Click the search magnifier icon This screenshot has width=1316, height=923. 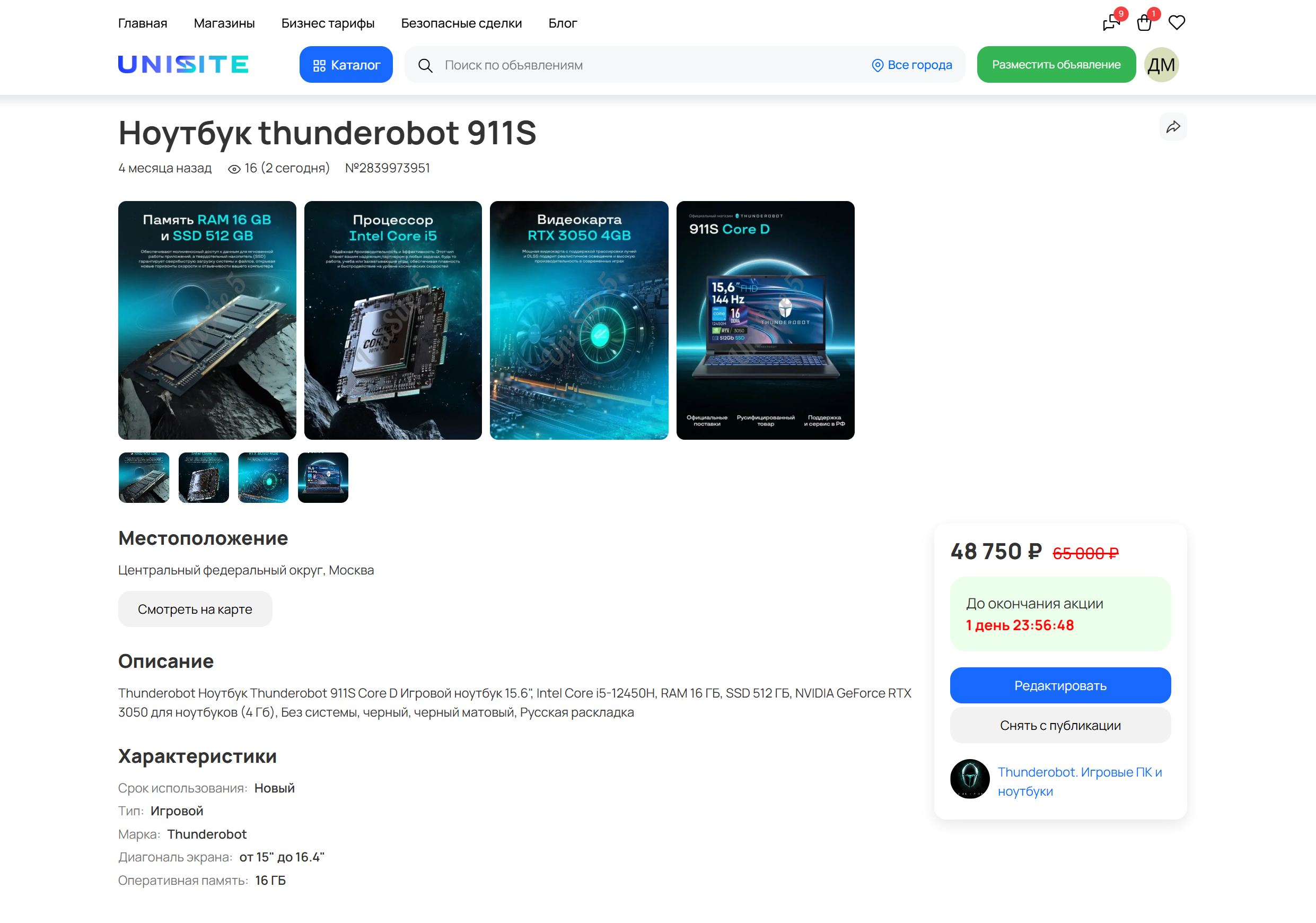tap(425, 65)
